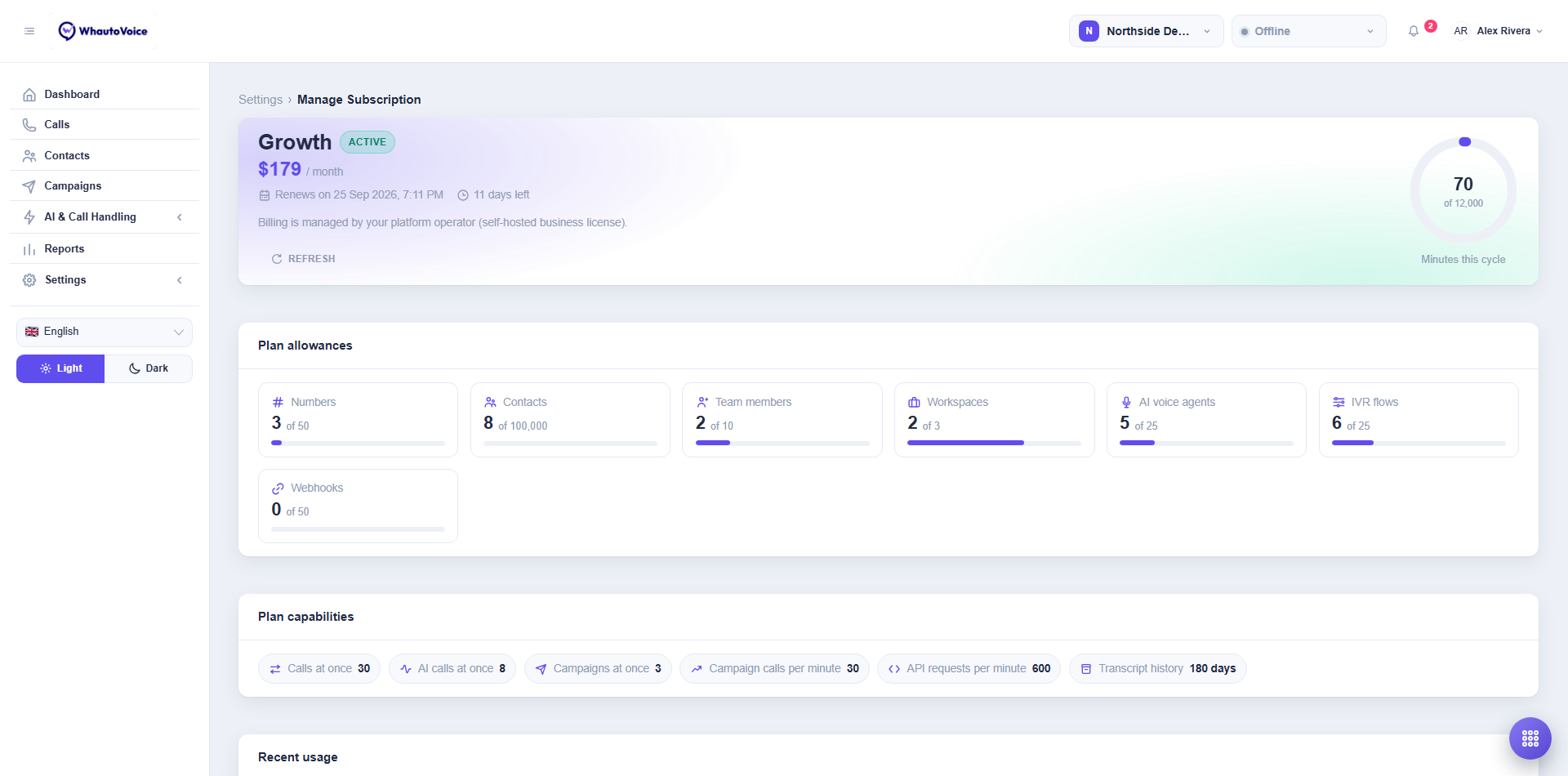1568x776 pixels.
Task: Switch to Light theme
Action: tap(60, 368)
